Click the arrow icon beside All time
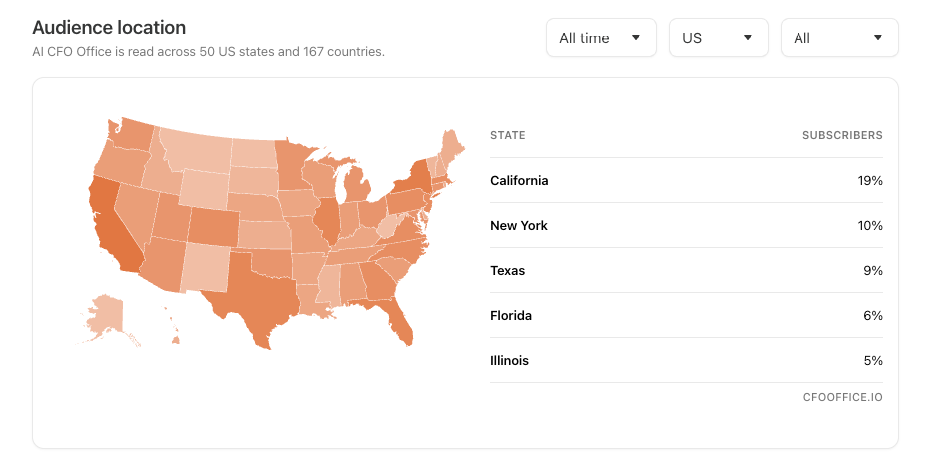 pyautogui.click(x=636, y=38)
